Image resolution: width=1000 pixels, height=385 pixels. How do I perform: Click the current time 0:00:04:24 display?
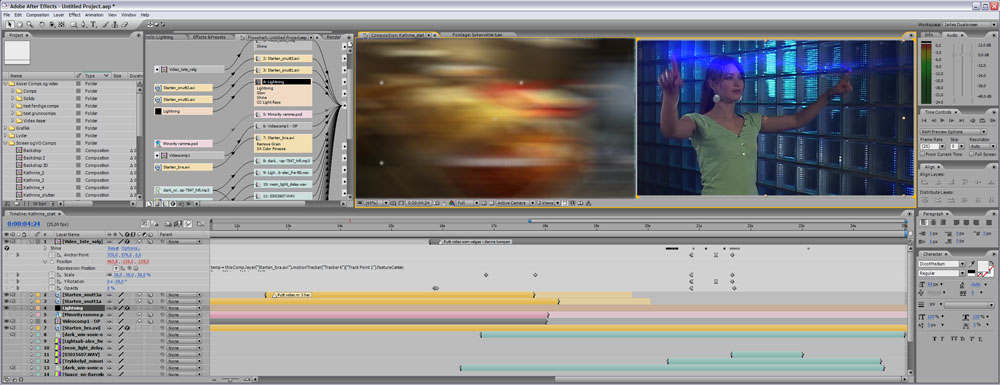point(24,224)
